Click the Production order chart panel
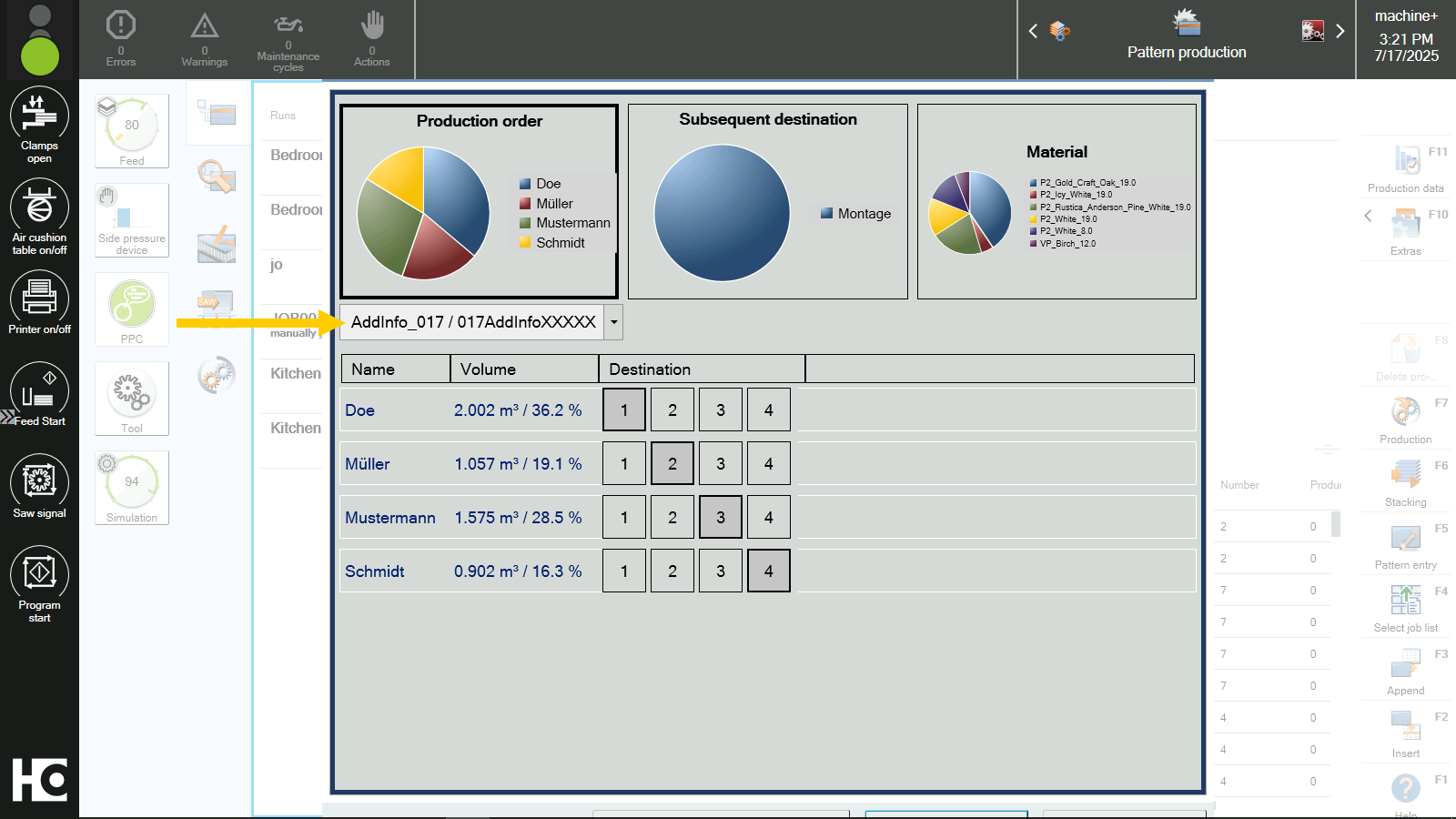Image resolution: width=1456 pixels, height=819 pixels. coord(480,201)
